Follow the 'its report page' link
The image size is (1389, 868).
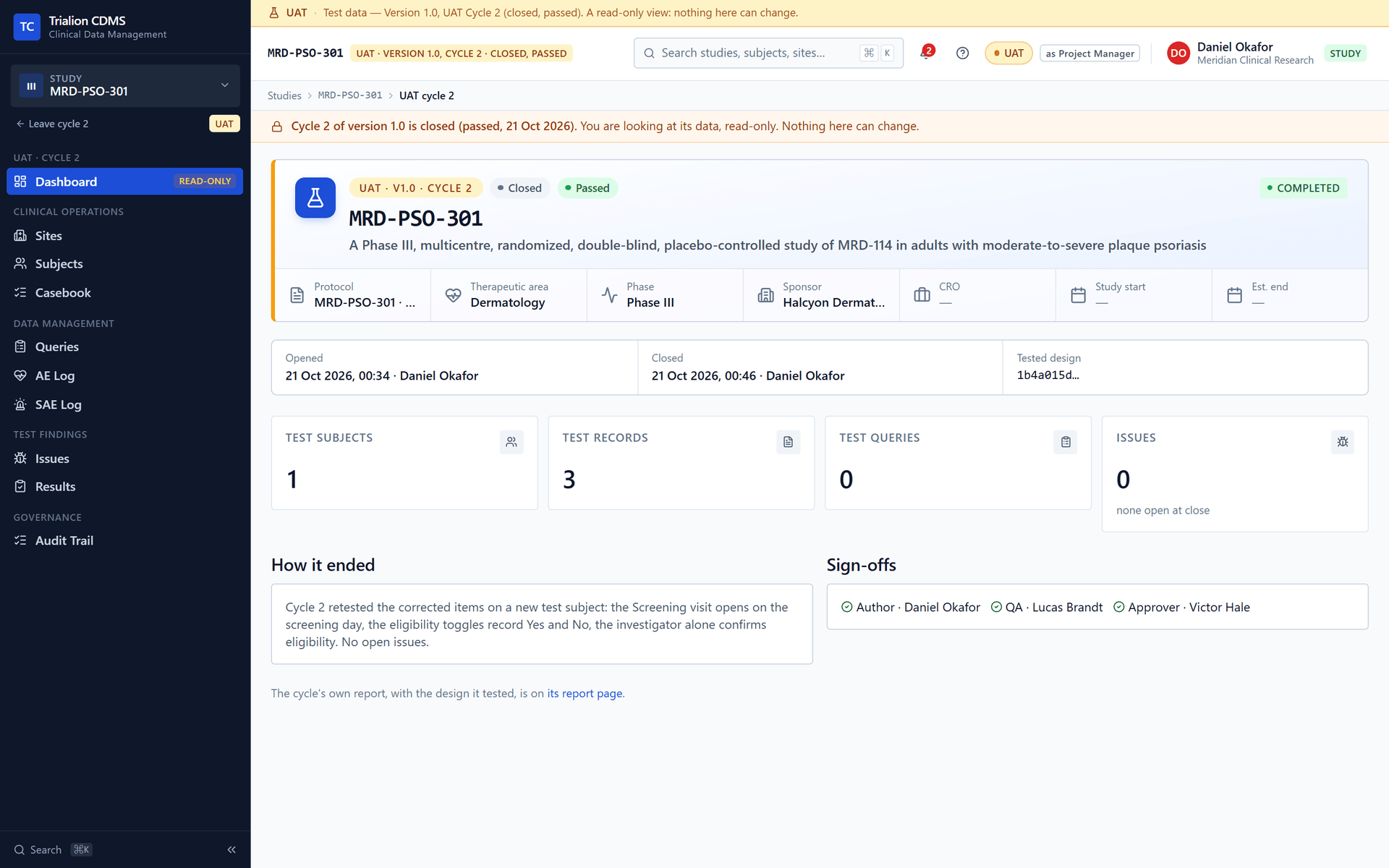click(x=585, y=693)
